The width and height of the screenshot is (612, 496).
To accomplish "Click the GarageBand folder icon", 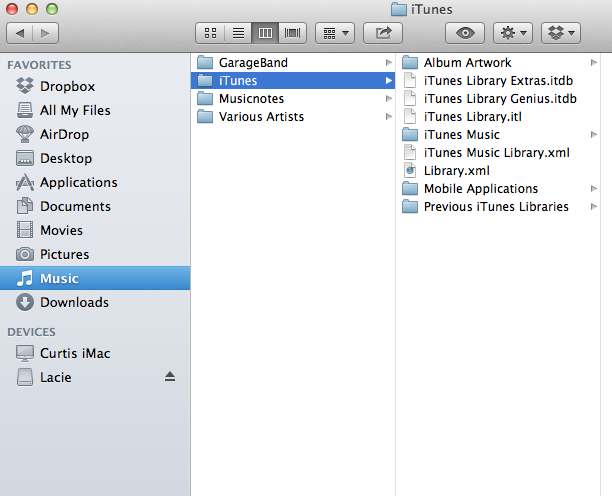I will pos(205,62).
